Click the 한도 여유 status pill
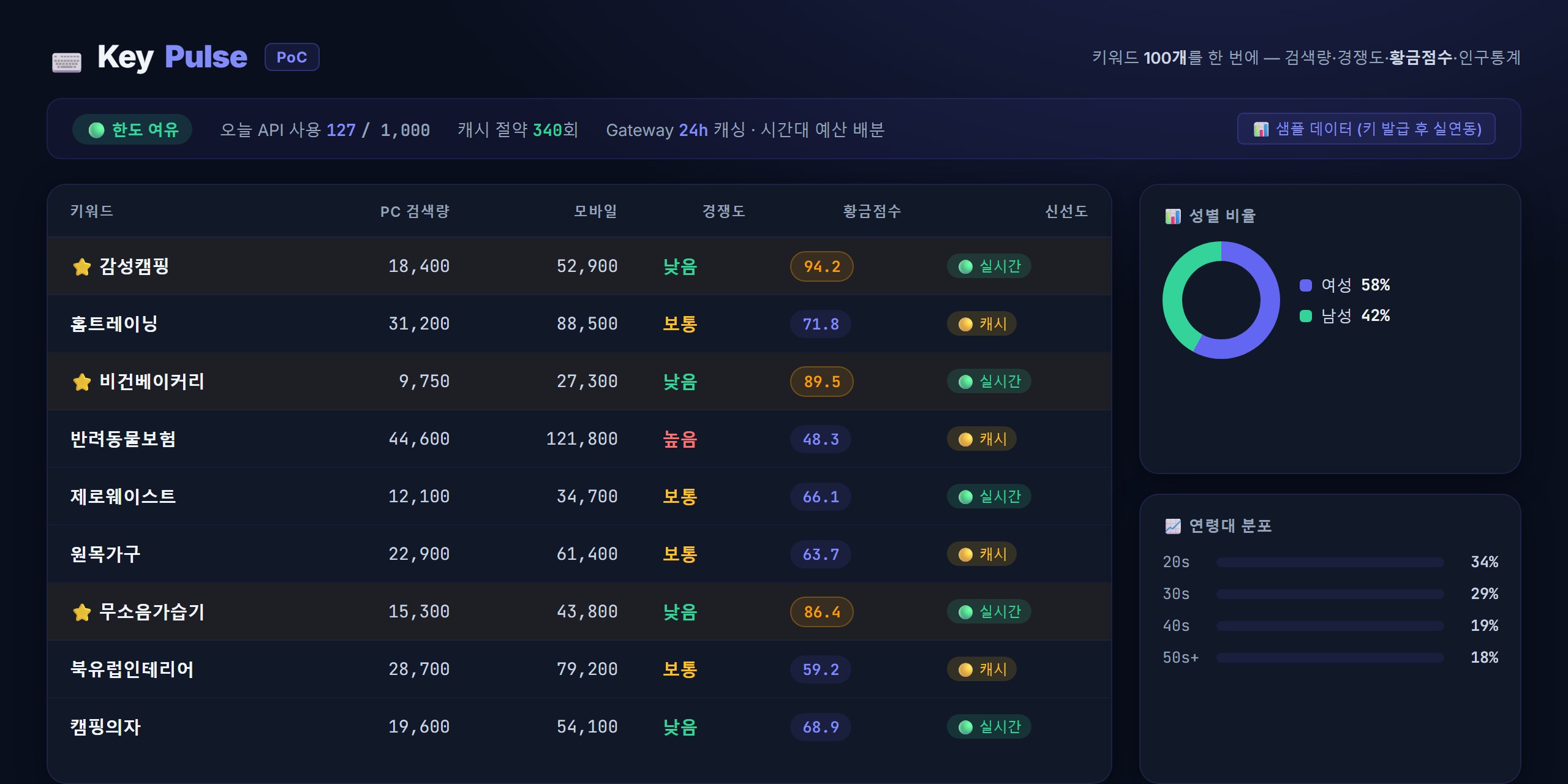Screen dimensions: 1568x784 pos(132,129)
